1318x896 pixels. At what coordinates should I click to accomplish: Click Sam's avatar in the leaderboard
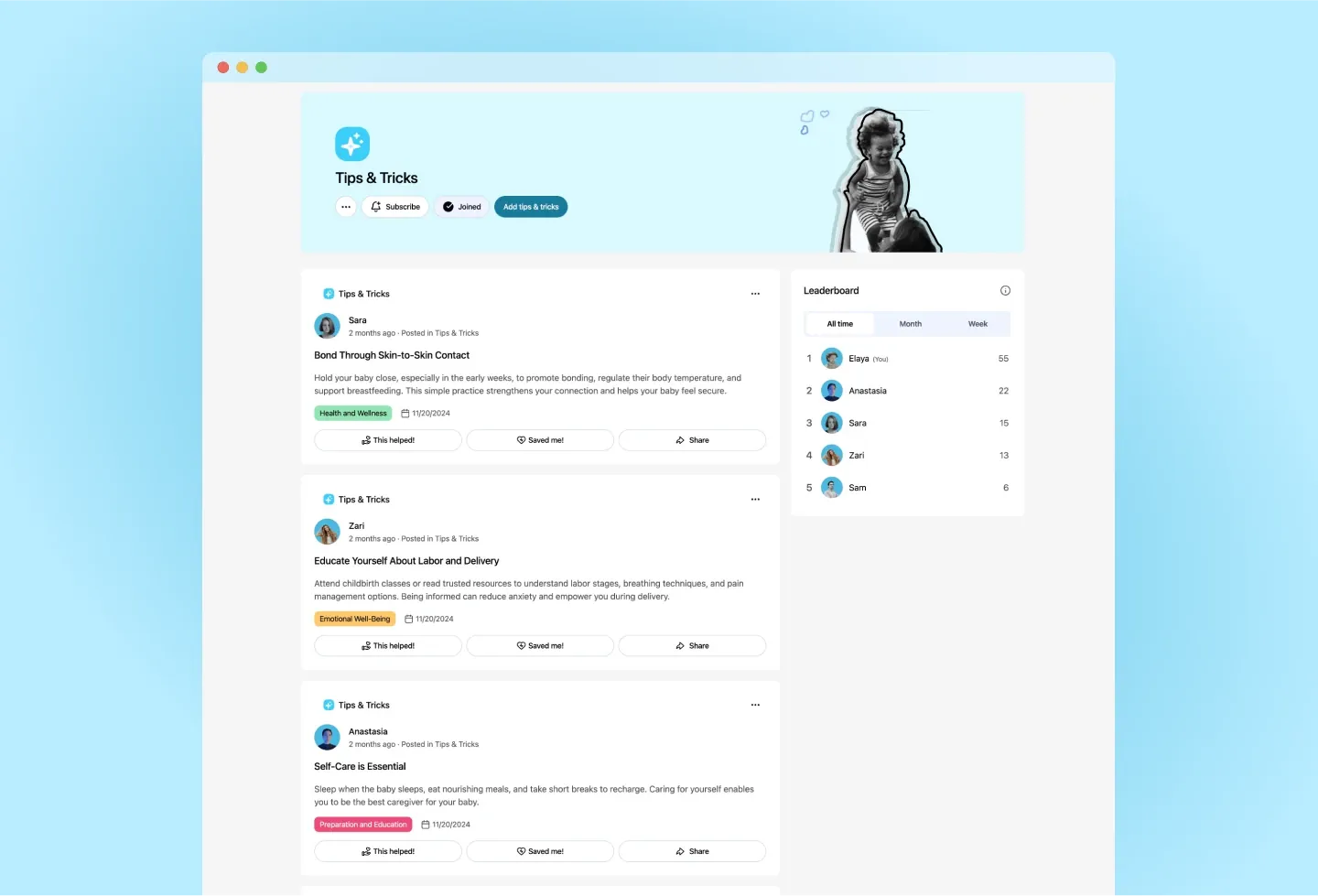point(831,488)
